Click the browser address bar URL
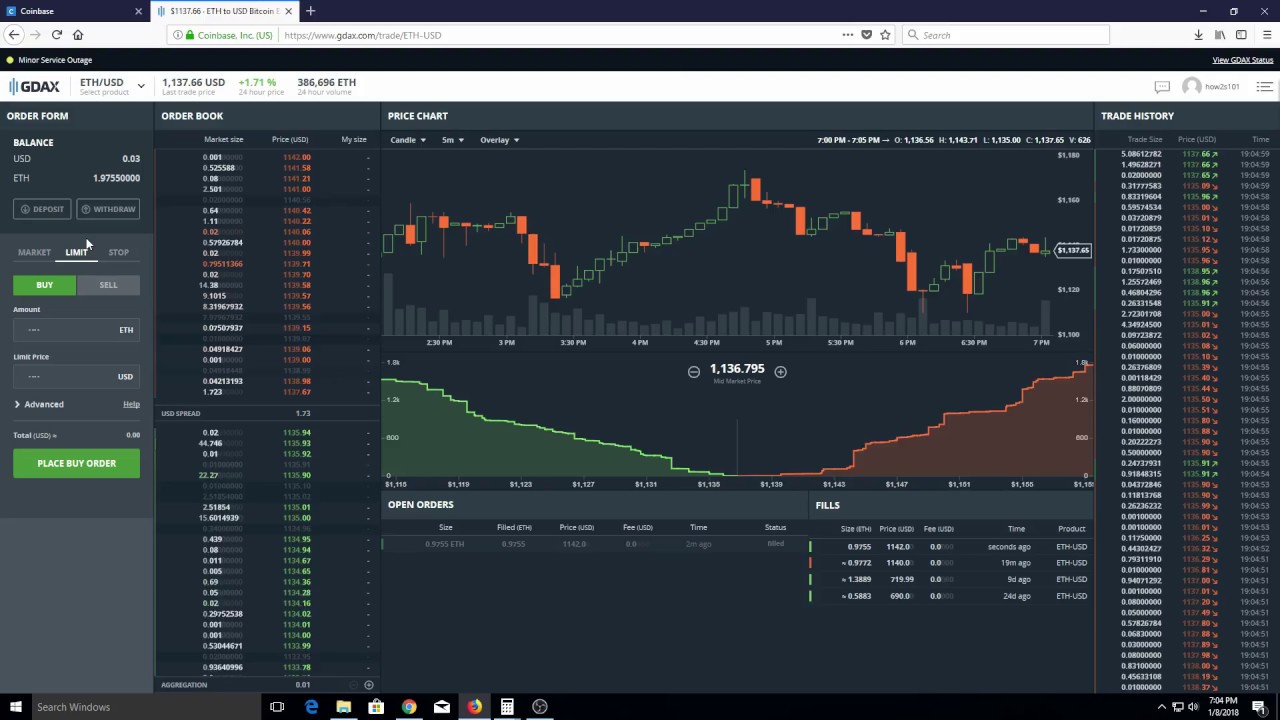This screenshot has width=1280, height=720. 362,35
